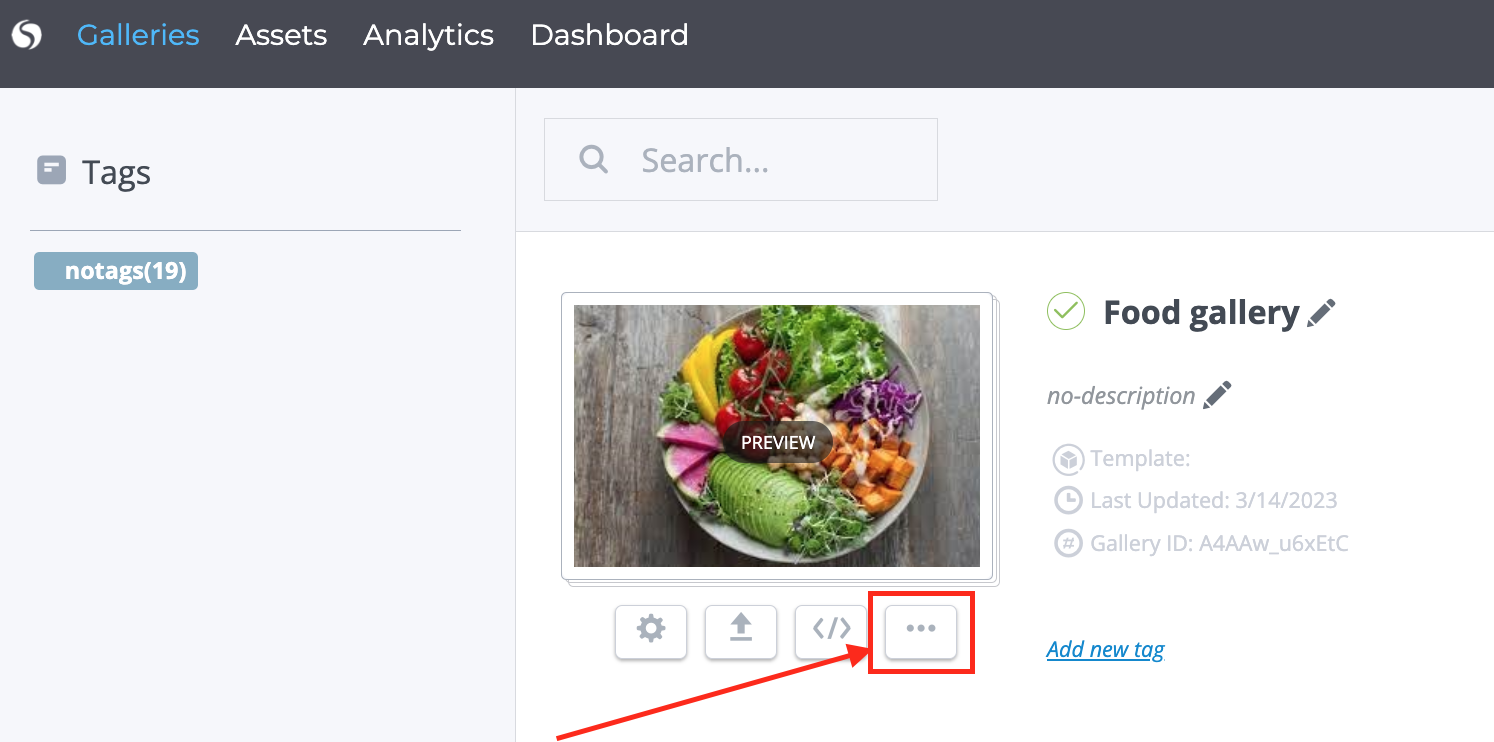The width and height of the screenshot is (1494, 742).
Task: Click the PREVIEW overlay button
Action: click(778, 442)
